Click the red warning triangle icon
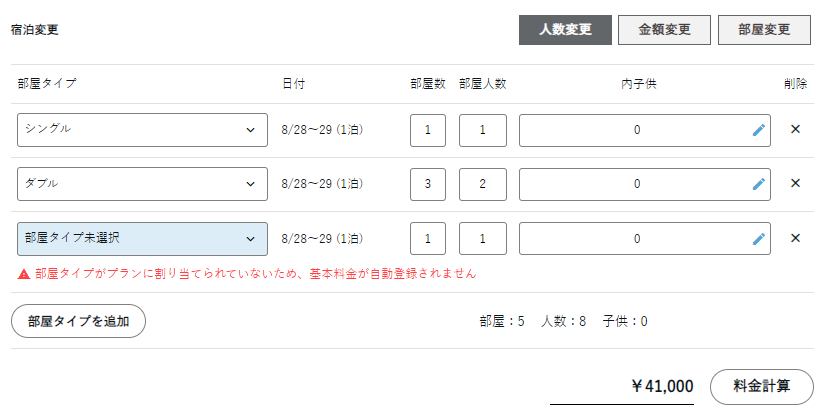The height and width of the screenshot is (417, 826). pyautogui.click(x=23, y=273)
